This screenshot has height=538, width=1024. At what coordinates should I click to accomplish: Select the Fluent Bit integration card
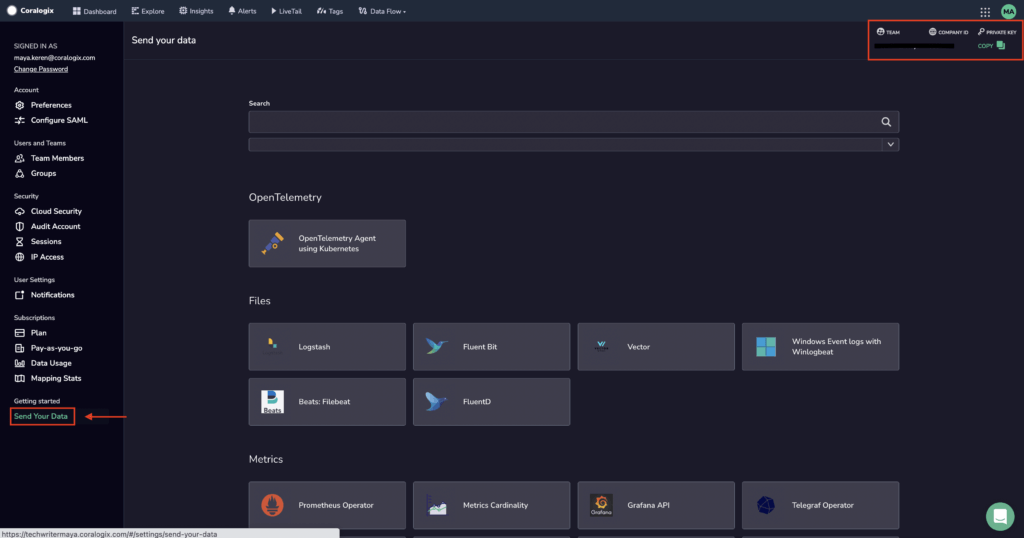(x=492, y=347)
